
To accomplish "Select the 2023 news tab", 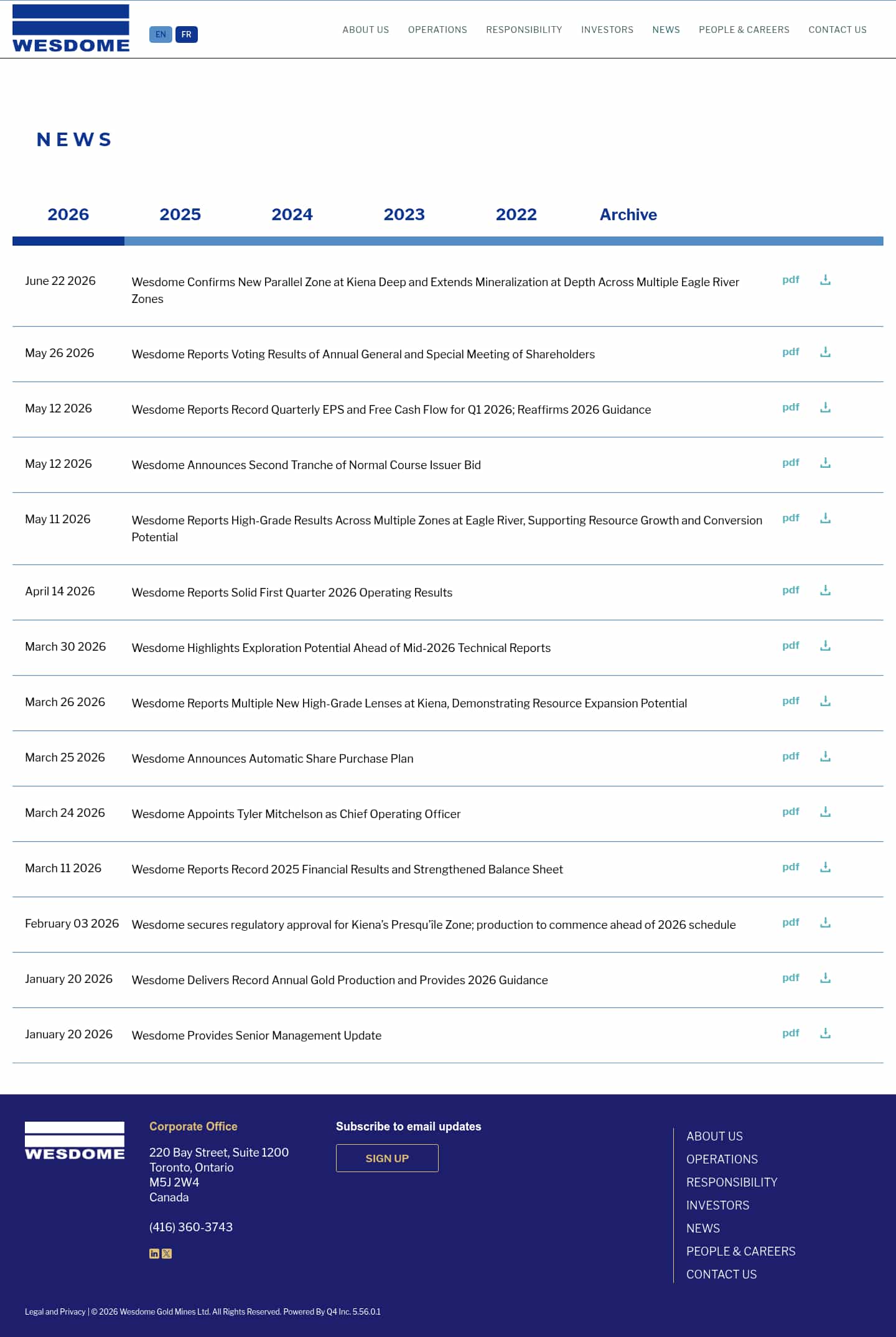I will click(x=404, y=215).
